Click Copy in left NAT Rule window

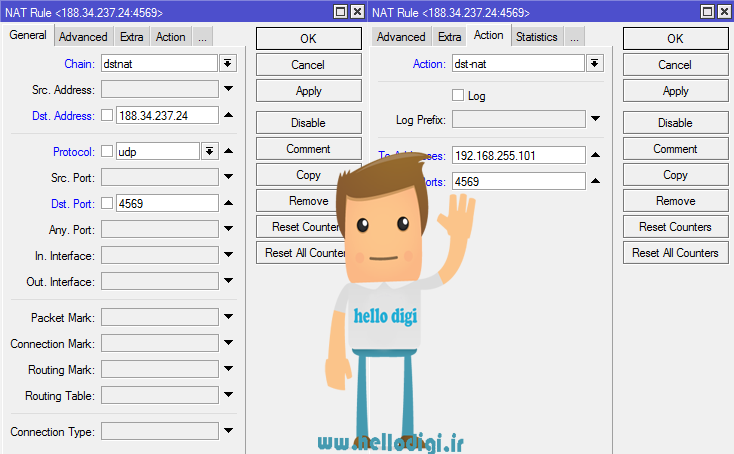(308, 175)
